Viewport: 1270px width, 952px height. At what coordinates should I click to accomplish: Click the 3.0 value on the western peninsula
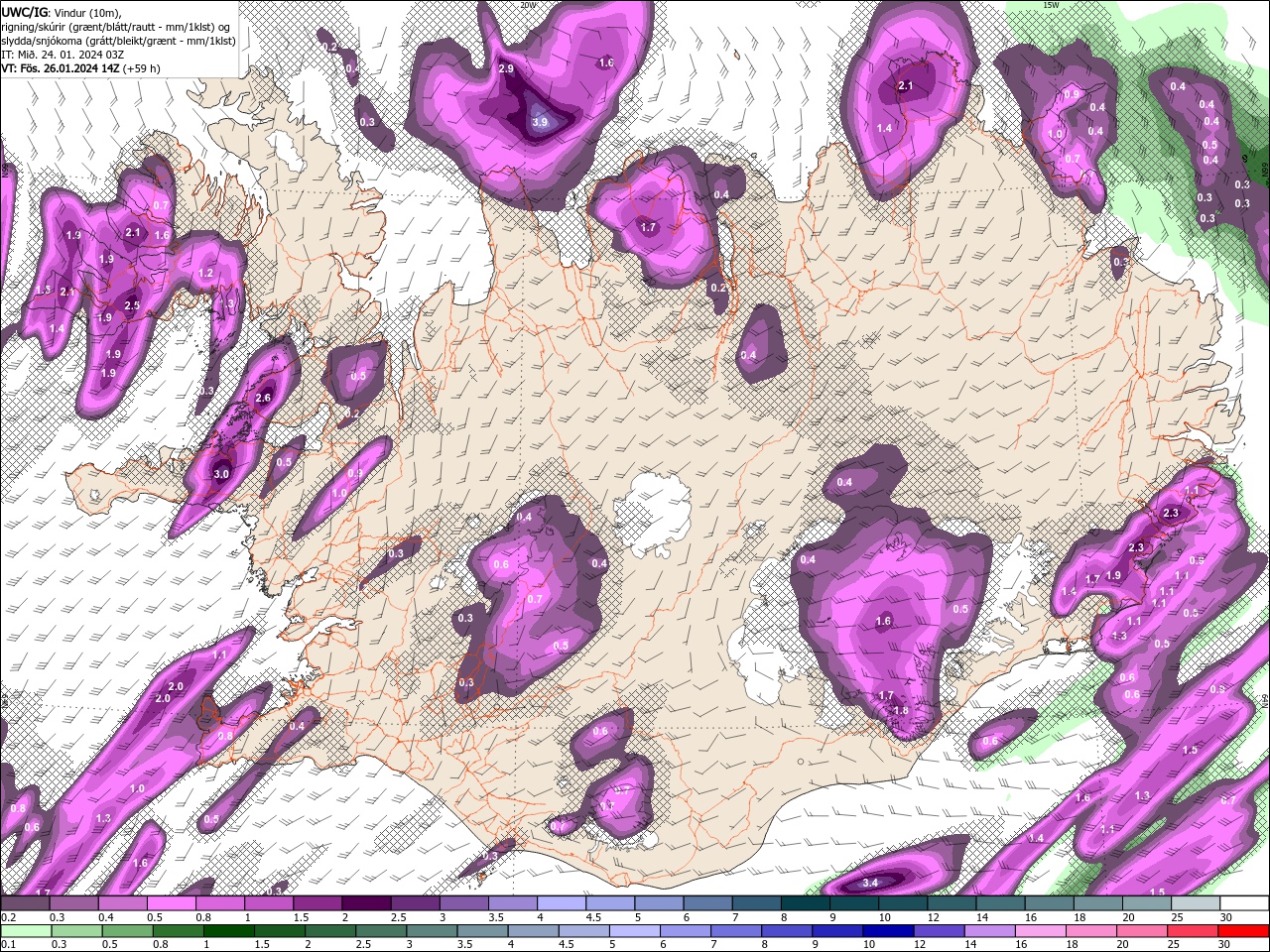point(221,474)
